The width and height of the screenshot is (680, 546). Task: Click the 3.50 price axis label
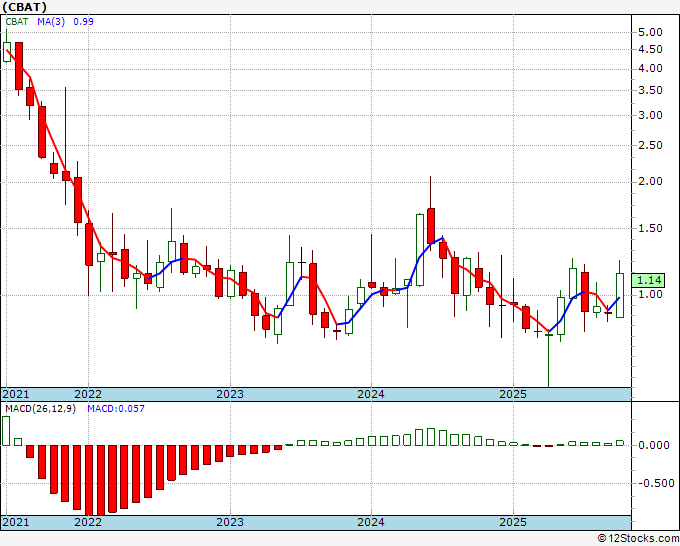coord(650,90)
